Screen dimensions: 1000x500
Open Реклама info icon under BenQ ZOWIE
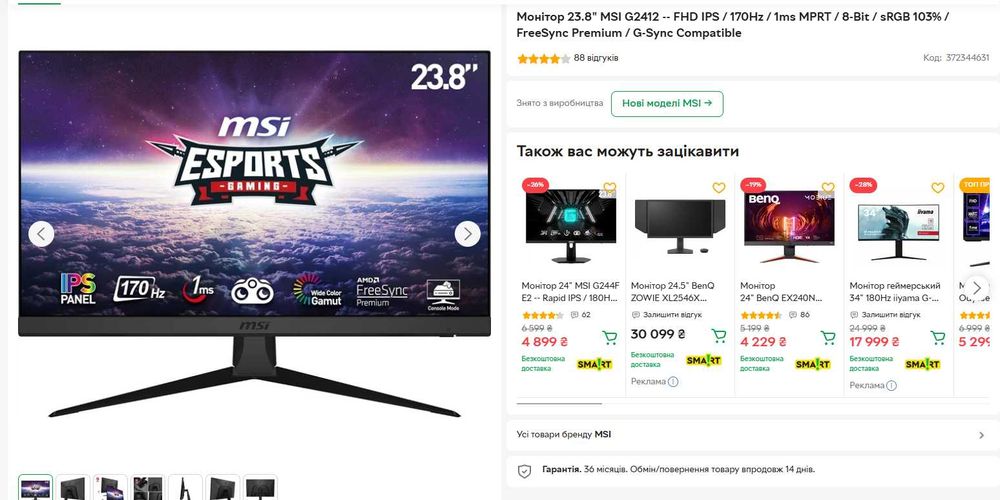pyautogui.click(x=673, y=381)
